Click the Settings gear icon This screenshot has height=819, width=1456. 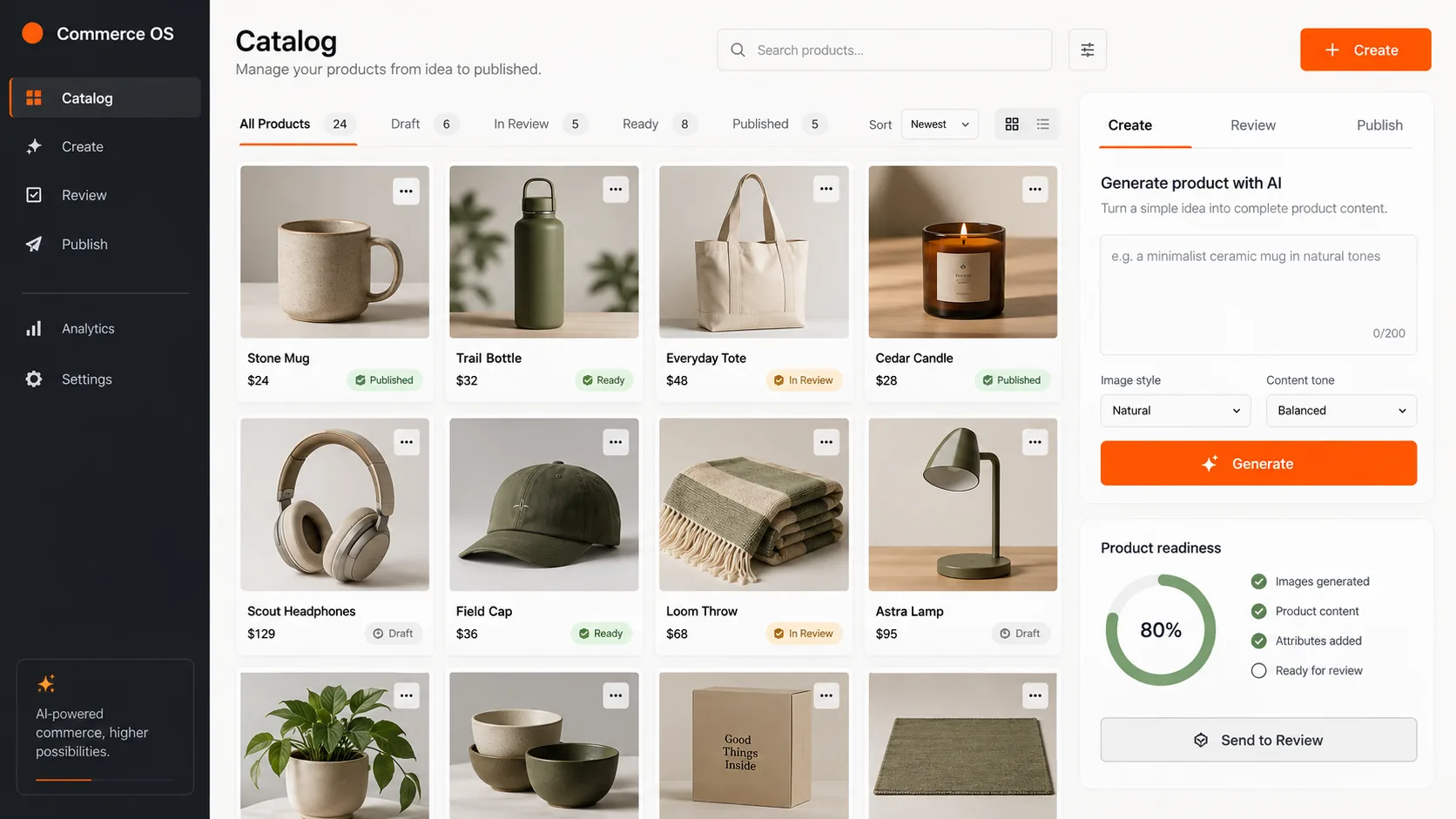click(x=34, y=379)
